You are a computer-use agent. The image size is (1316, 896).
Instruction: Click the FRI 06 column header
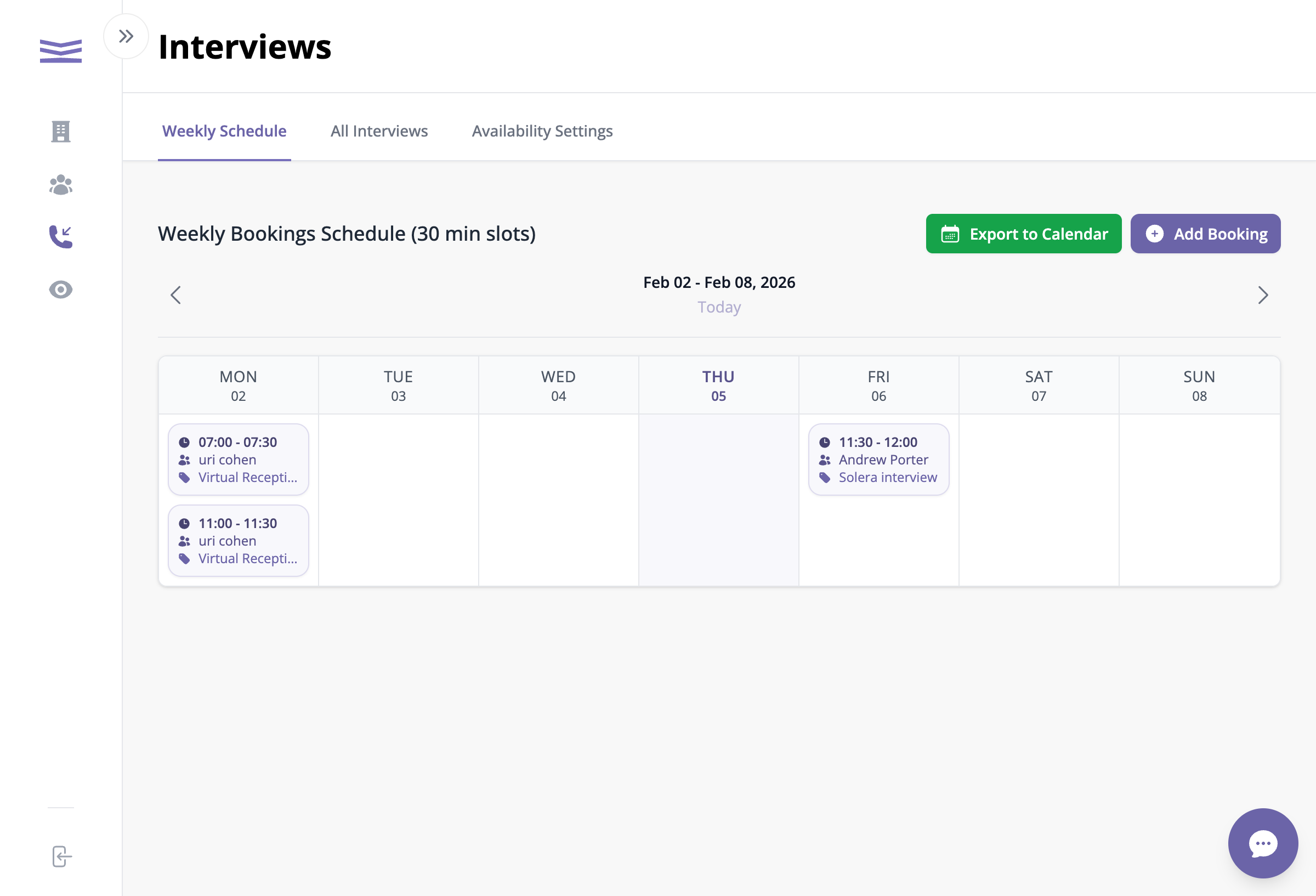[x=878, y=385]
